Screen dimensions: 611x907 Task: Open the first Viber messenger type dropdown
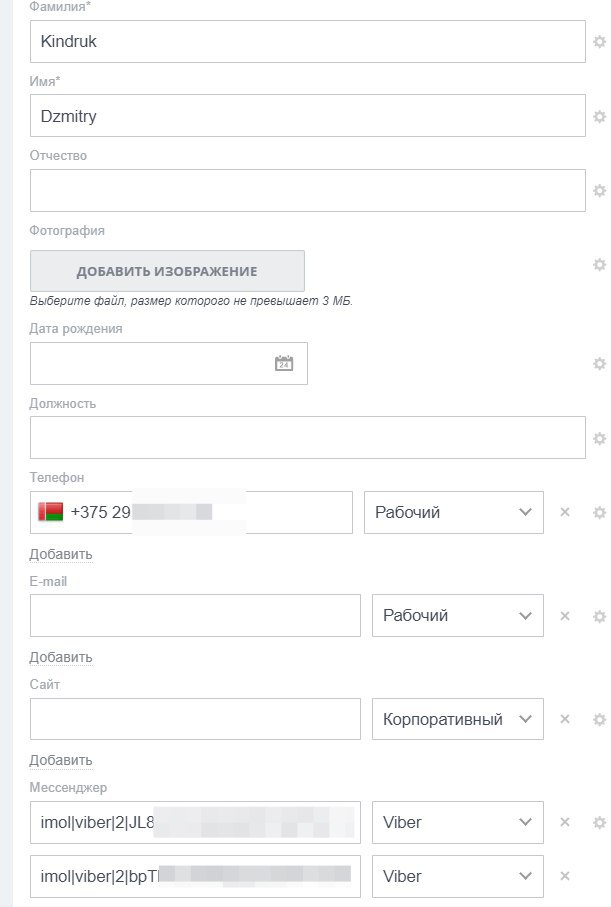tap(458, 822)
